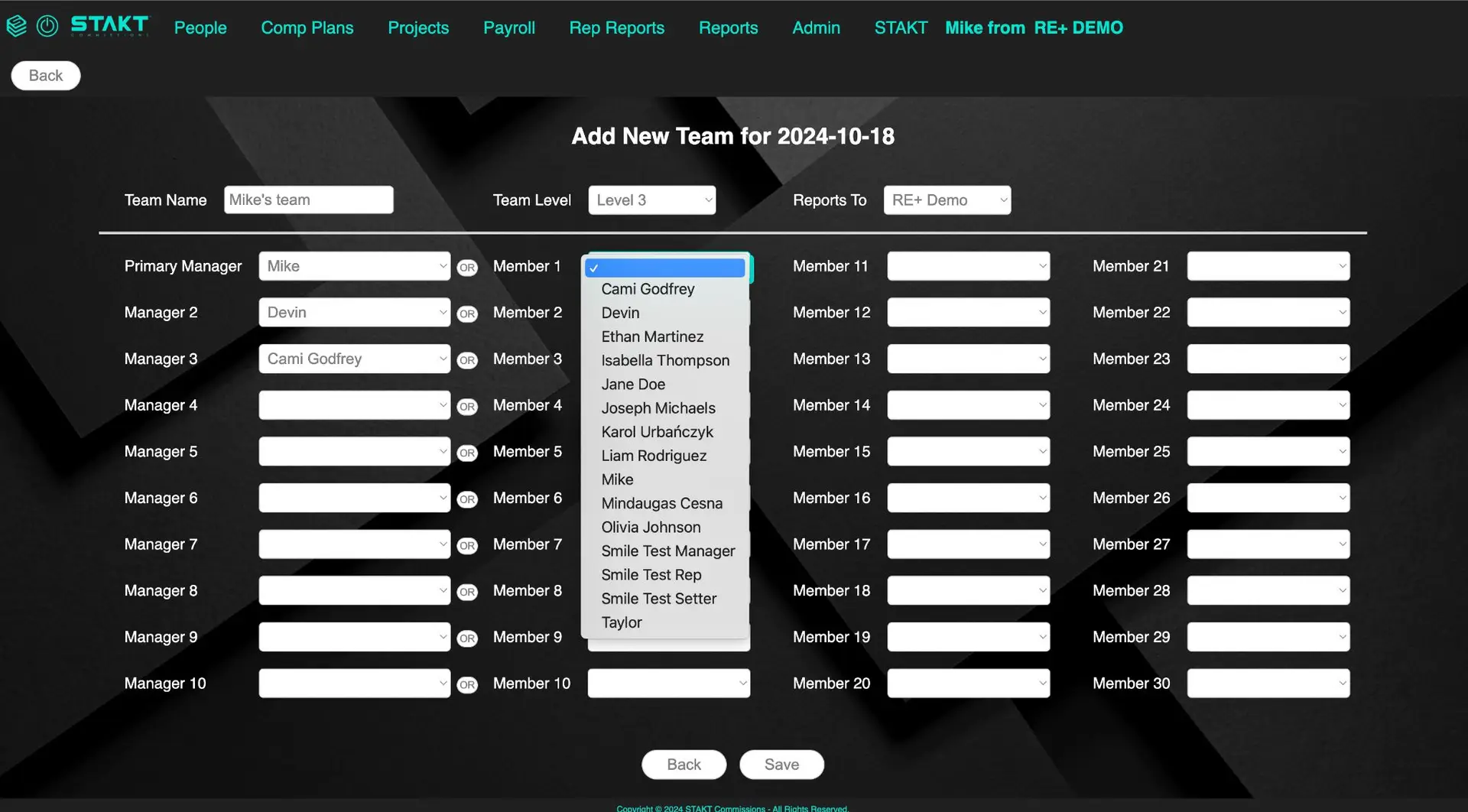This screenshot has width=1468, height=812.
Task: Choose Devin from the member list
Action: [x=620, y=313]
